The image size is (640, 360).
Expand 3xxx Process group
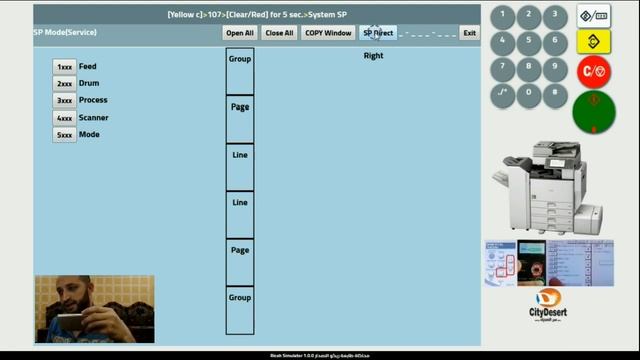click(64, 100)
